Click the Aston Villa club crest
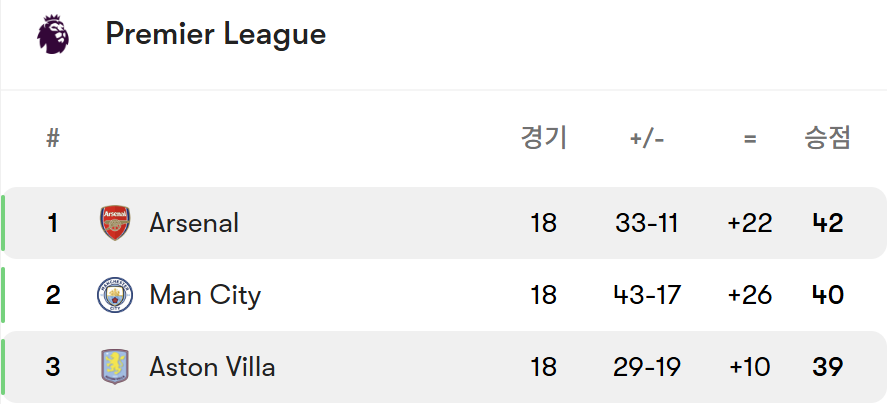 point(115,367)
